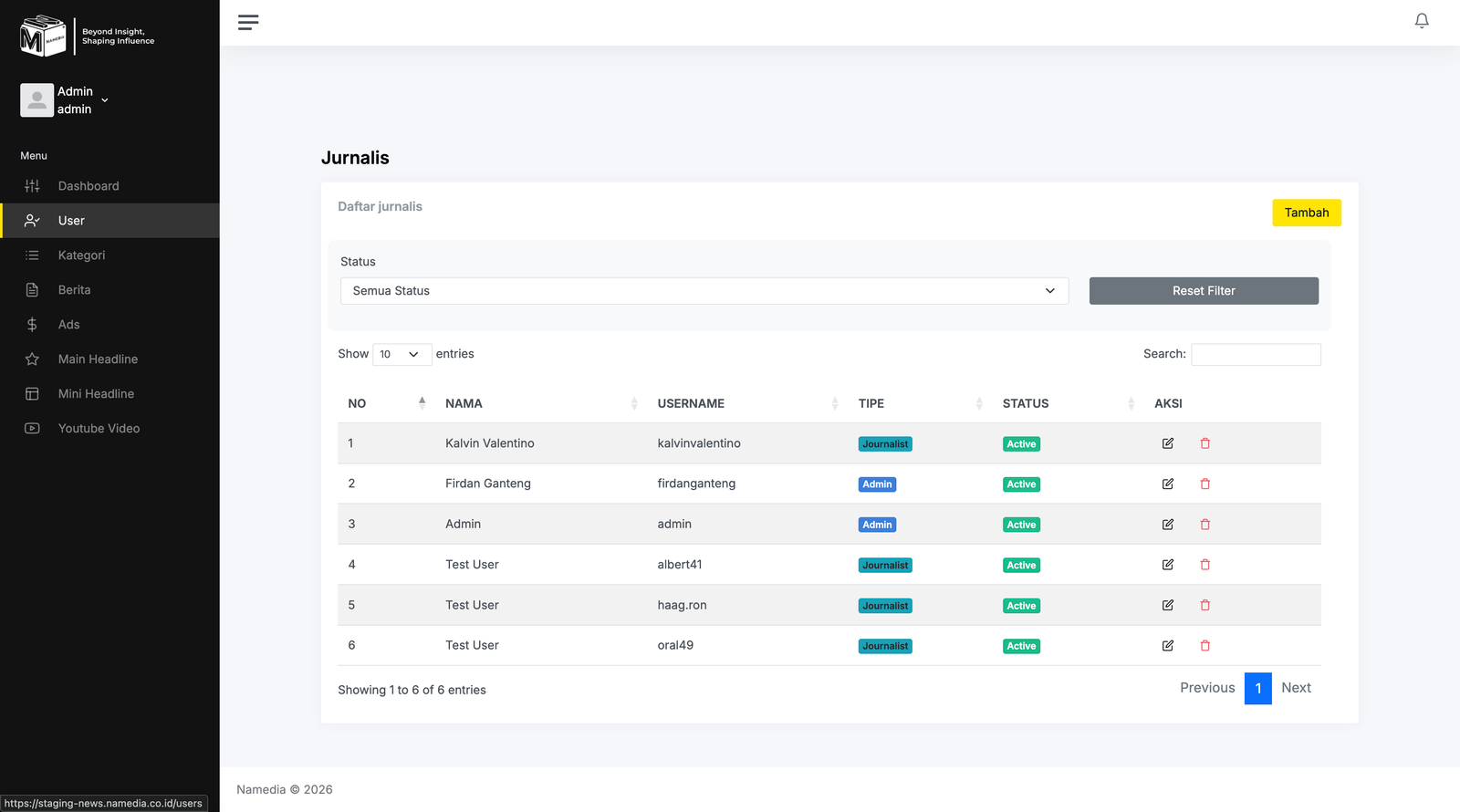Edit the admin username row

coord(1168,525)
